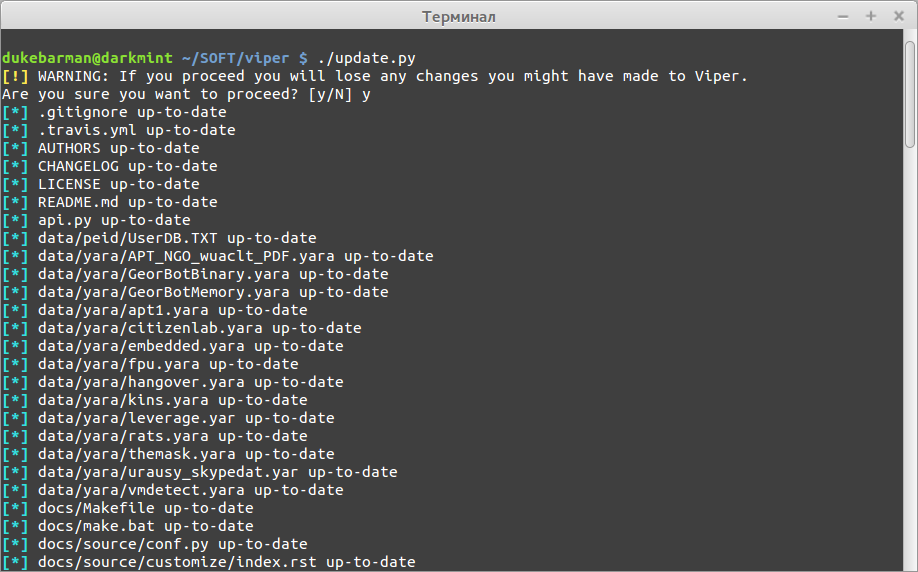Click the data/yara/apt1.yara line
The height and width of the screenshot is (572, 918).
(173, 310)
